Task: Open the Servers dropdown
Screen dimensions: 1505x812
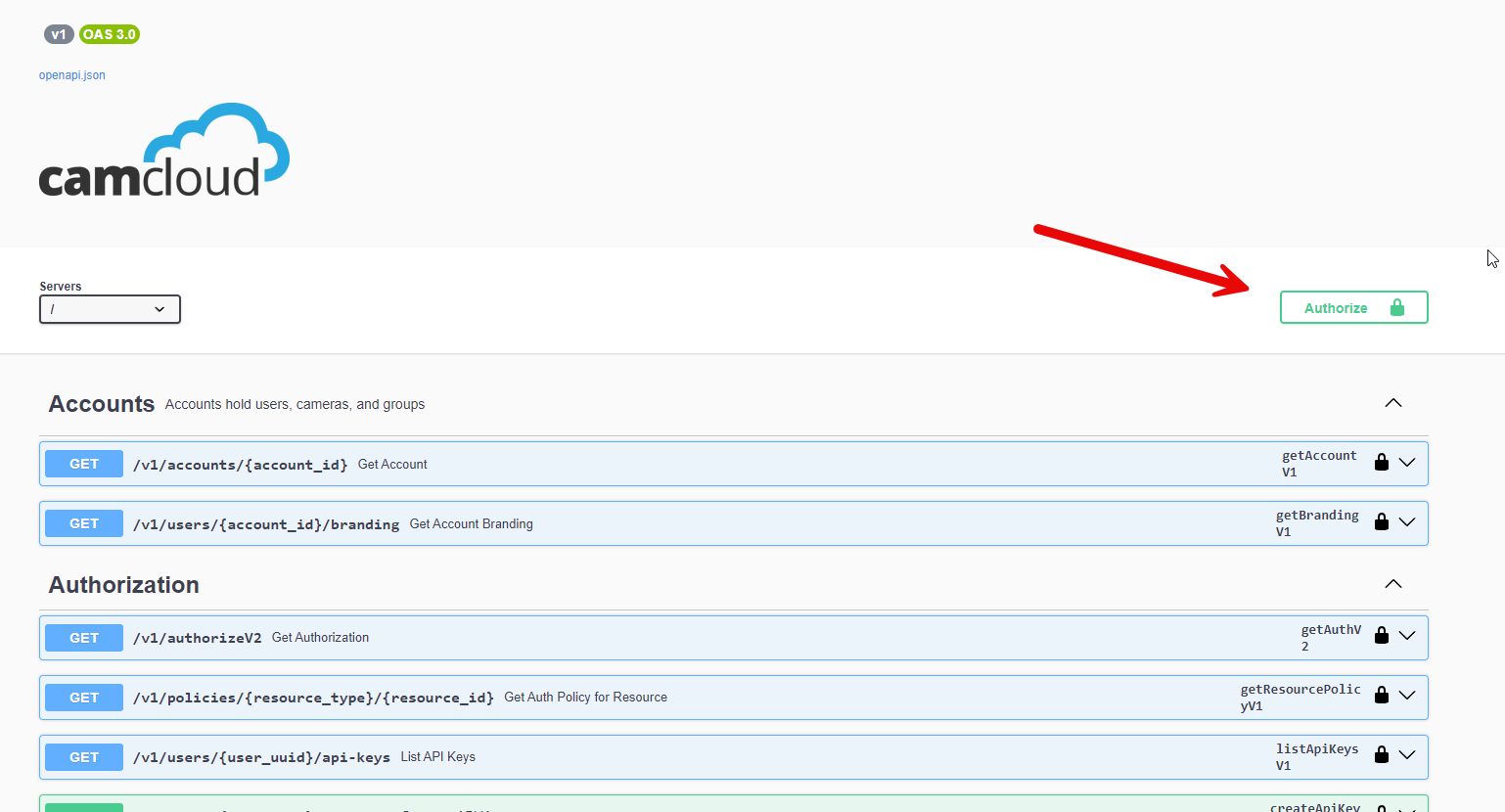Action: tap(109, 308)
